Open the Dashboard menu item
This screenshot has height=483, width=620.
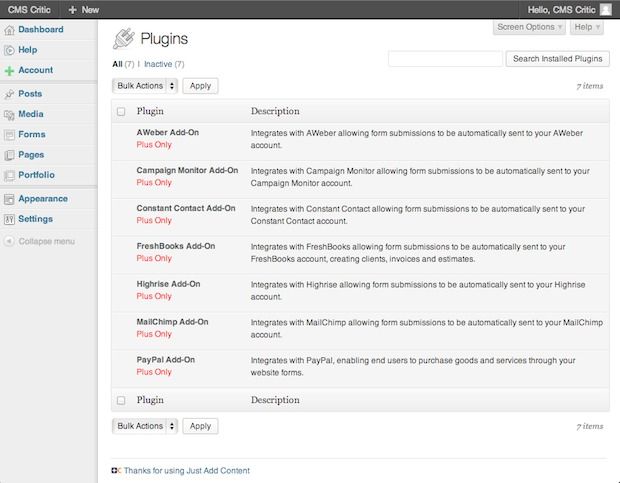click(41, 30)
